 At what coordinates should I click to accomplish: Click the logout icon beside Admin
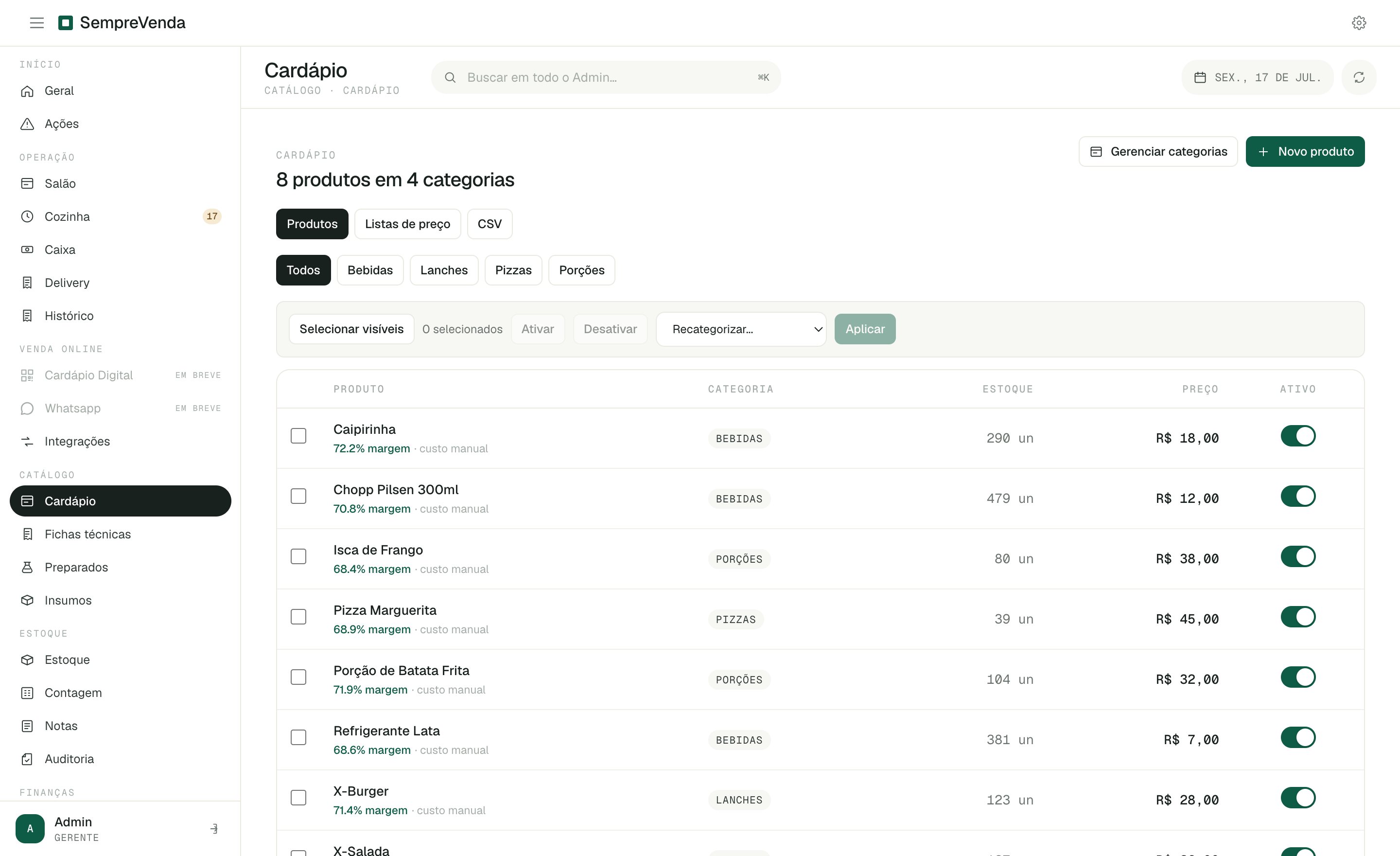[x=214, y=828]
